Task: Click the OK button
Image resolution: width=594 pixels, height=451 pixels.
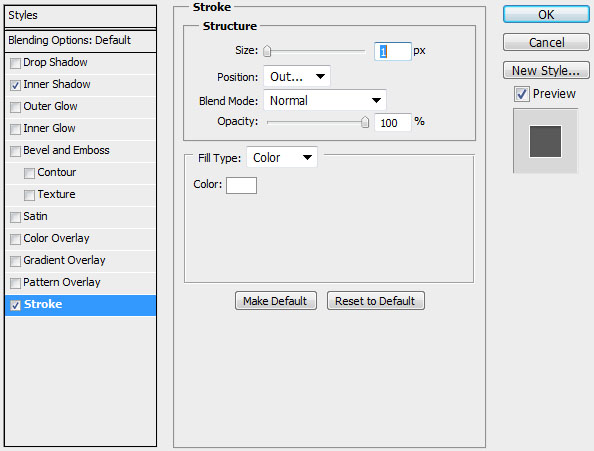Action: click(x=546, y=15)
